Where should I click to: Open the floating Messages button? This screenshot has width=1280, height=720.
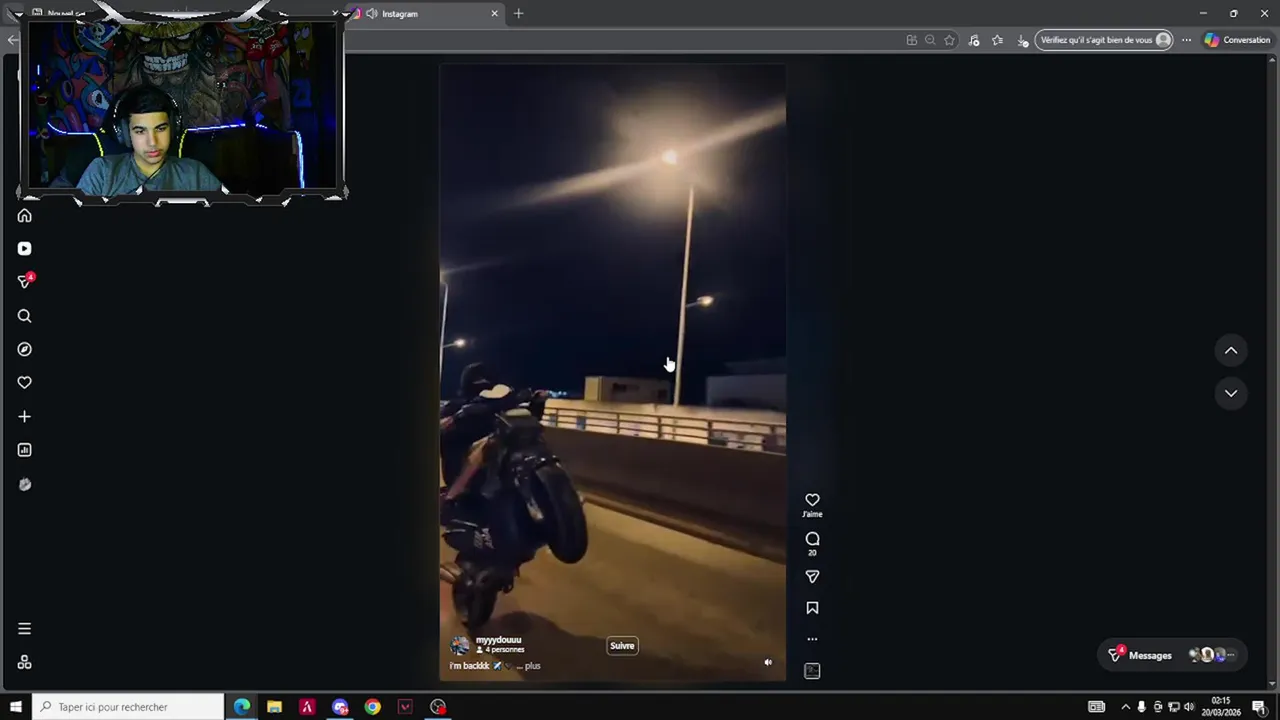pyautogui.click(x=1171, y=656)
